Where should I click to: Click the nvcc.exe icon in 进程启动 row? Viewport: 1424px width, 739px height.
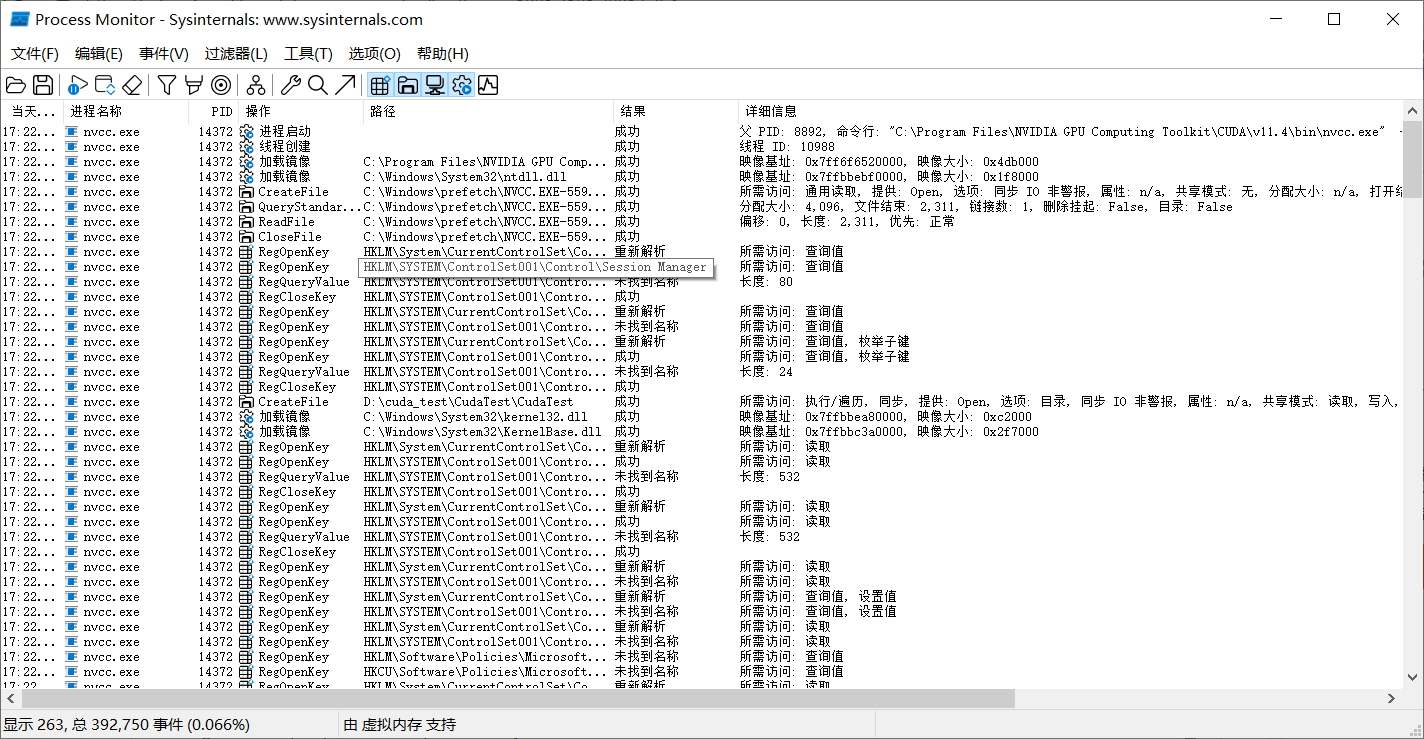tap(72, 132)
